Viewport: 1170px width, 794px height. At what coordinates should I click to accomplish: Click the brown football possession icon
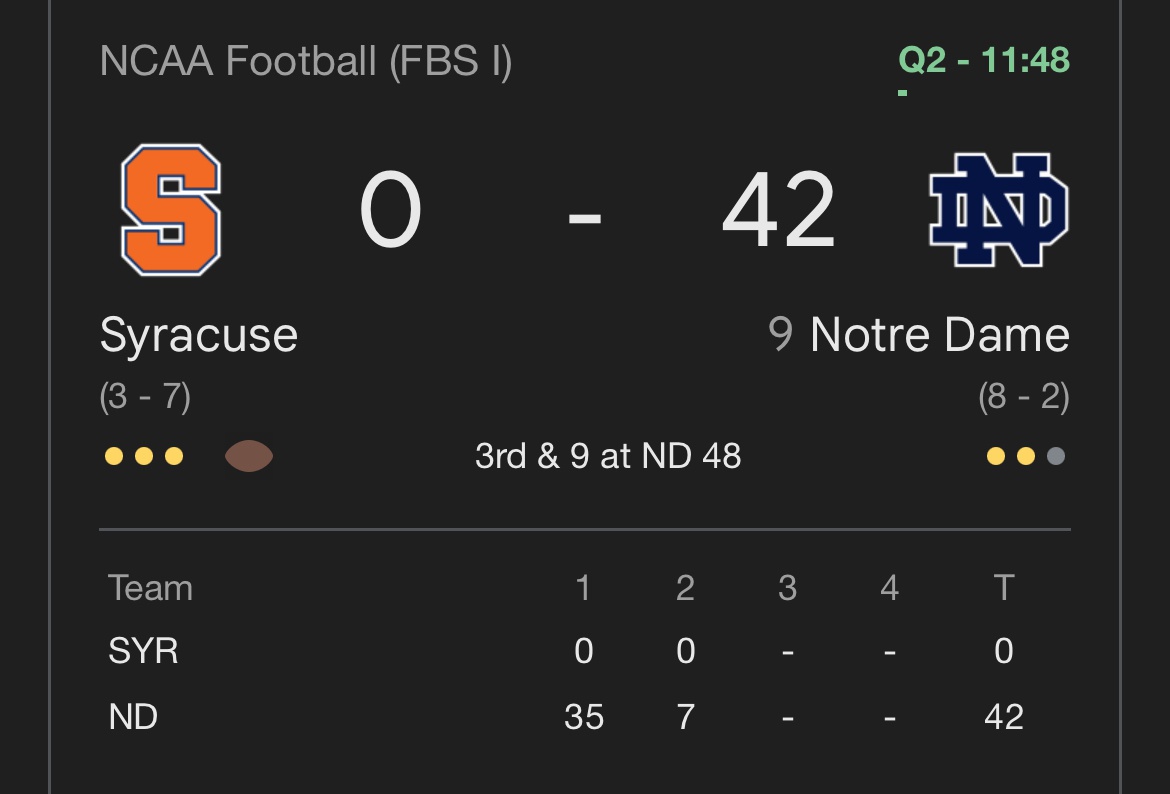click(x=249, y=456)
